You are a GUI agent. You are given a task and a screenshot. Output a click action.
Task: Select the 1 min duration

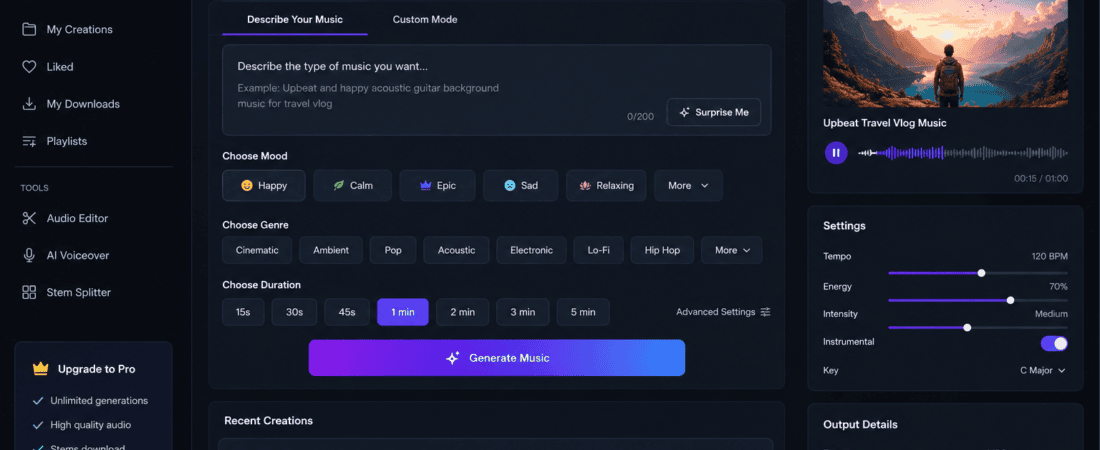(403, 312)
